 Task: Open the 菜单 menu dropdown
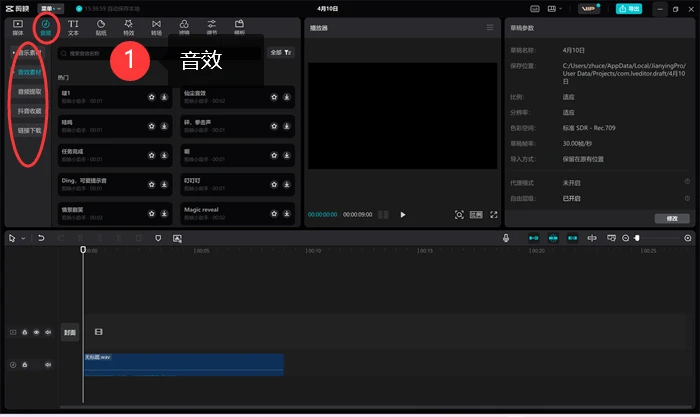(x=51, y=8)
